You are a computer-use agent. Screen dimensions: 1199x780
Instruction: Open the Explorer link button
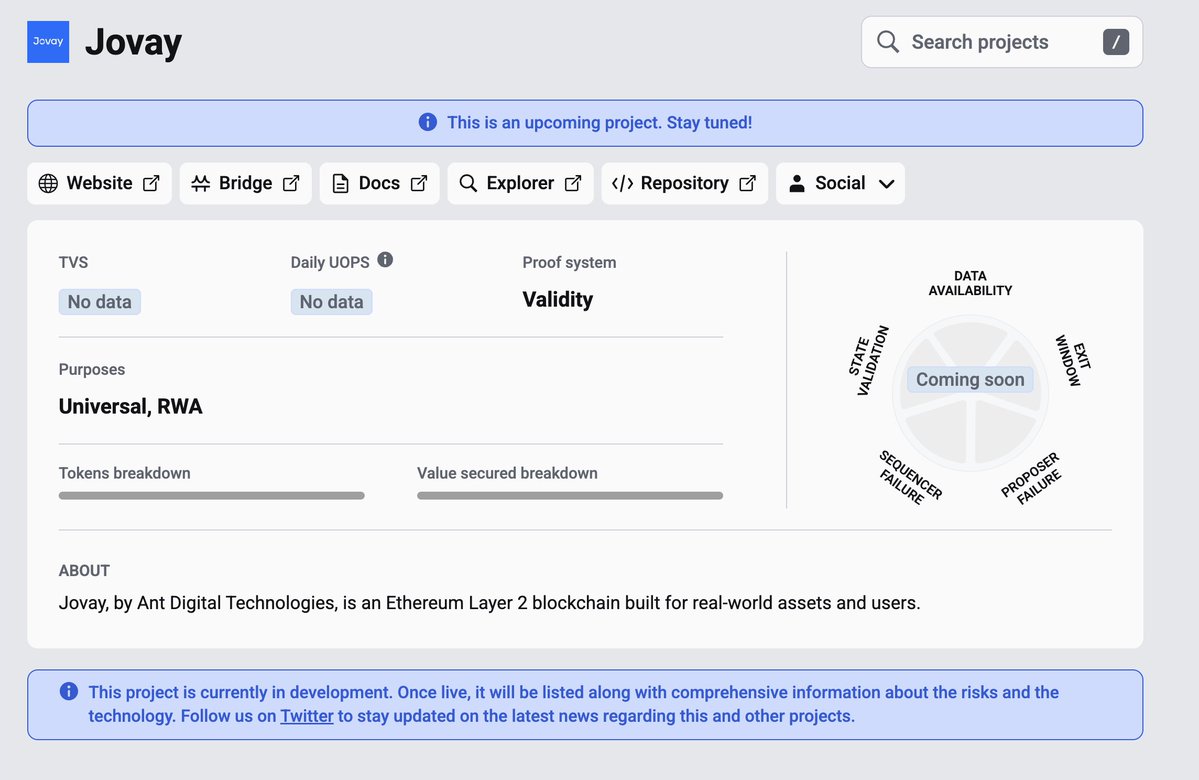(520, 184)
